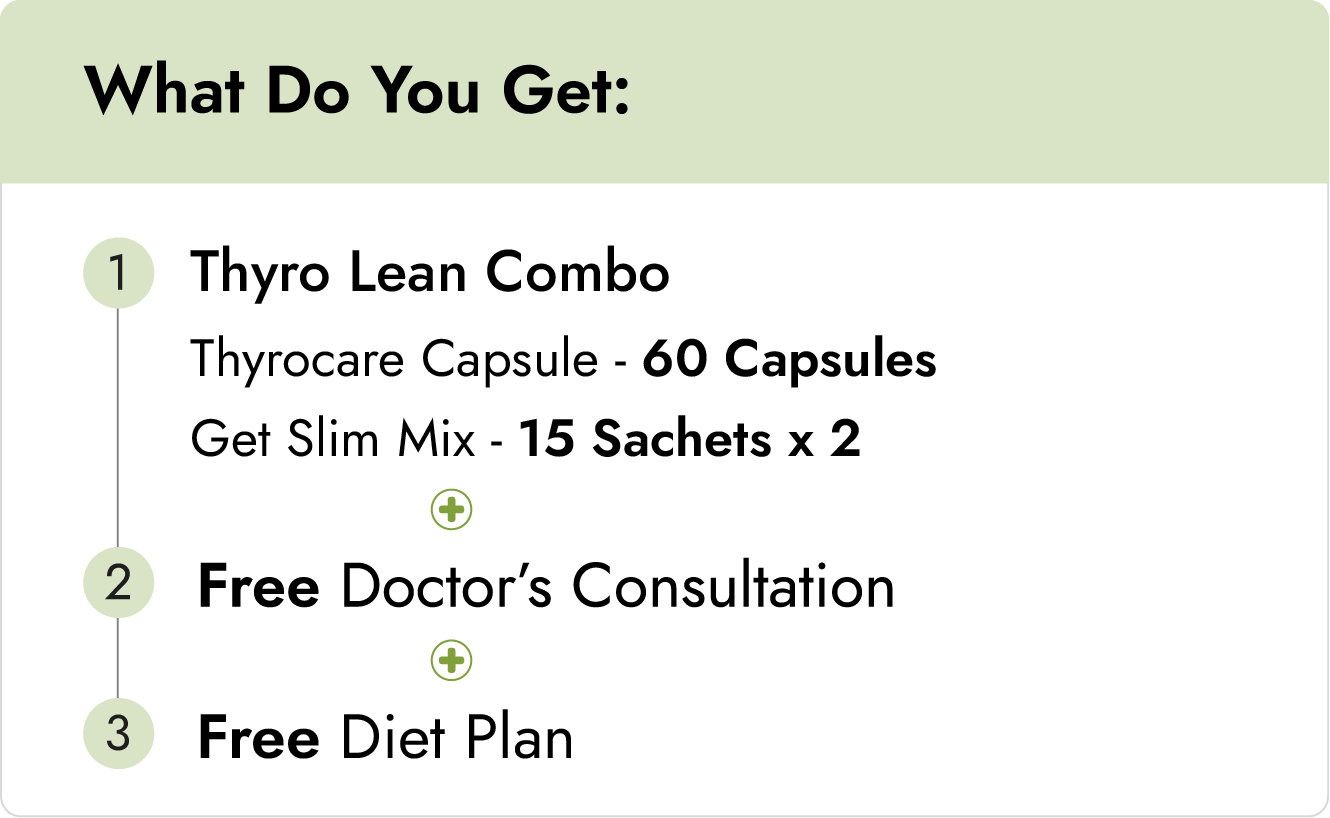1330x818 pixels.
Task: Click the connector line between steps 2 and 3
Action: [118, 658]
